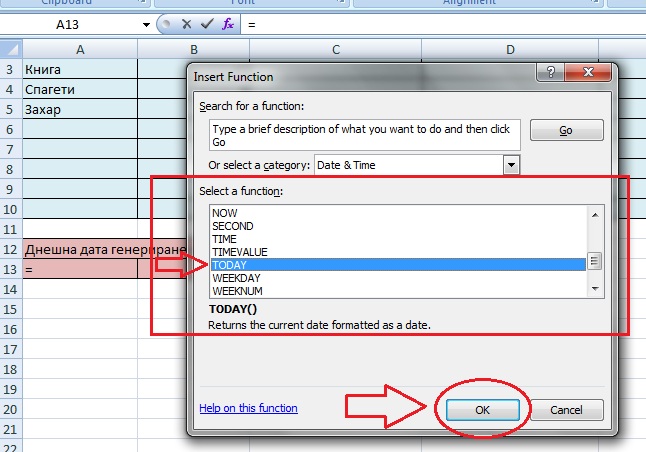646x452 pixels.
Task: Click the Cancel (X) formula bar icon
Action: click(187, 24)
